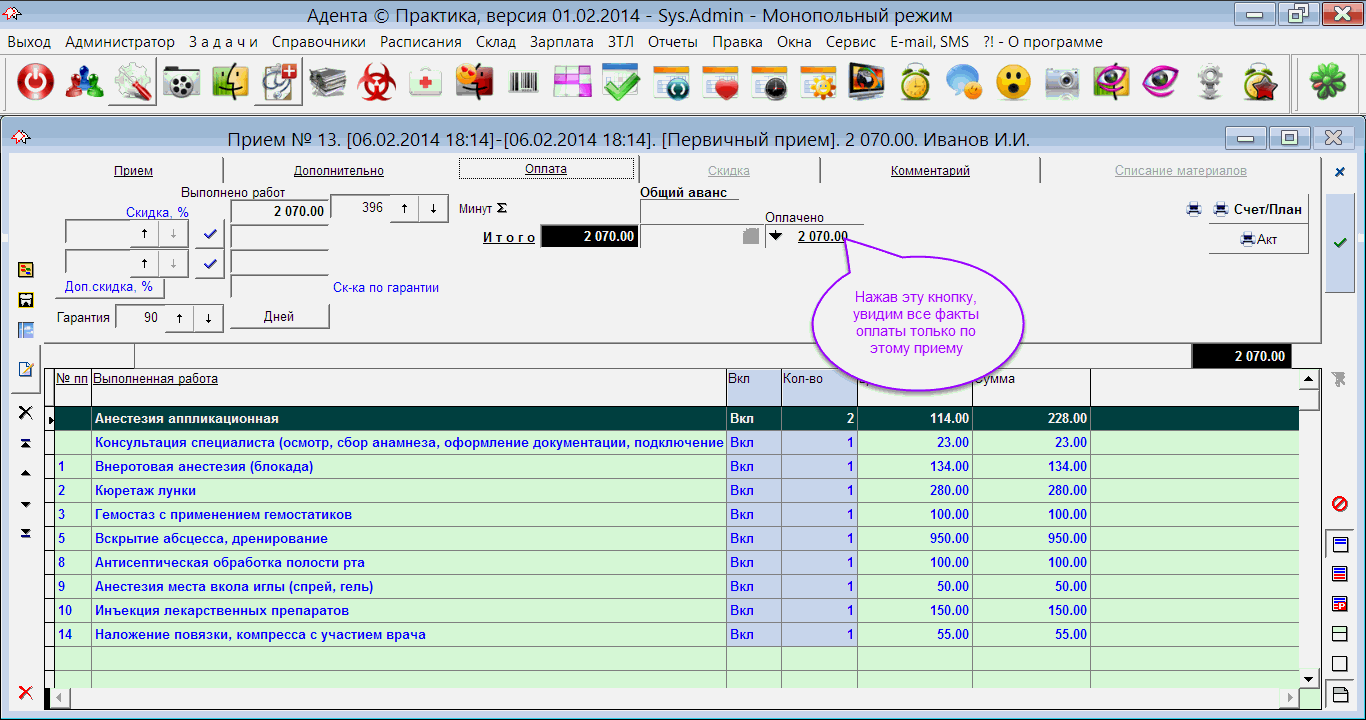
Task: Click the barcode icon in toolbar
Action: click(523, 83)
